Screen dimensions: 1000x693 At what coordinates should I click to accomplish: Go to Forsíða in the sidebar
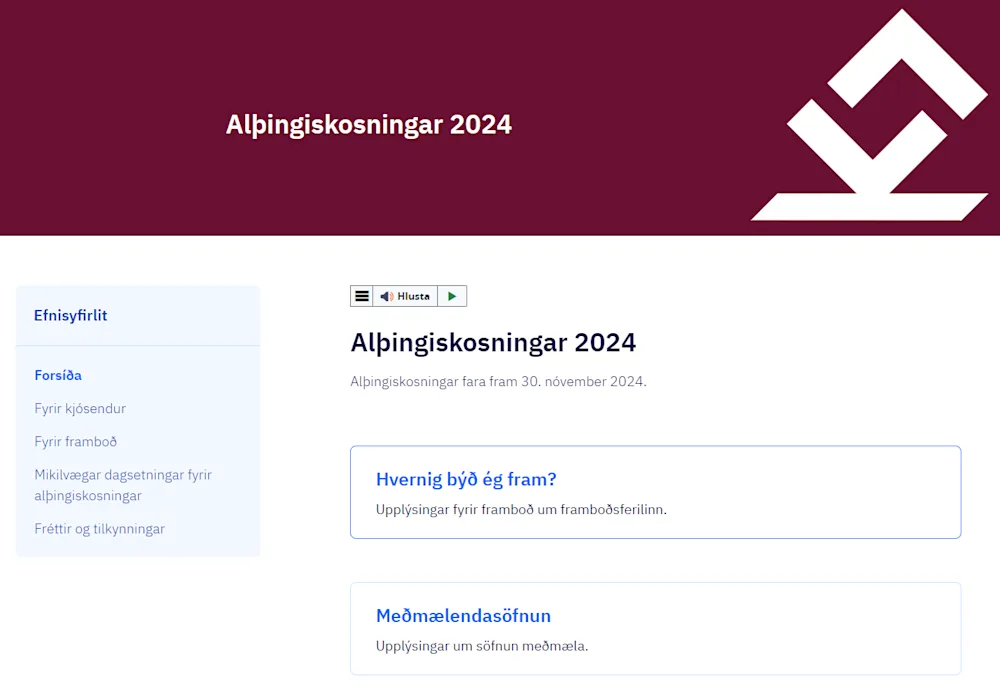[x=58, y=375]
